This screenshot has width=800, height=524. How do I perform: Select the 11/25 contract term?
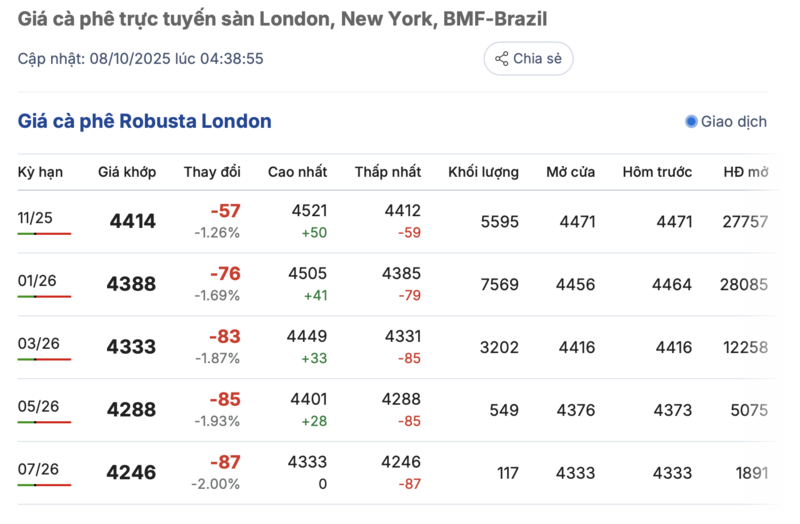pyautogui.click(x=37, y=218)
